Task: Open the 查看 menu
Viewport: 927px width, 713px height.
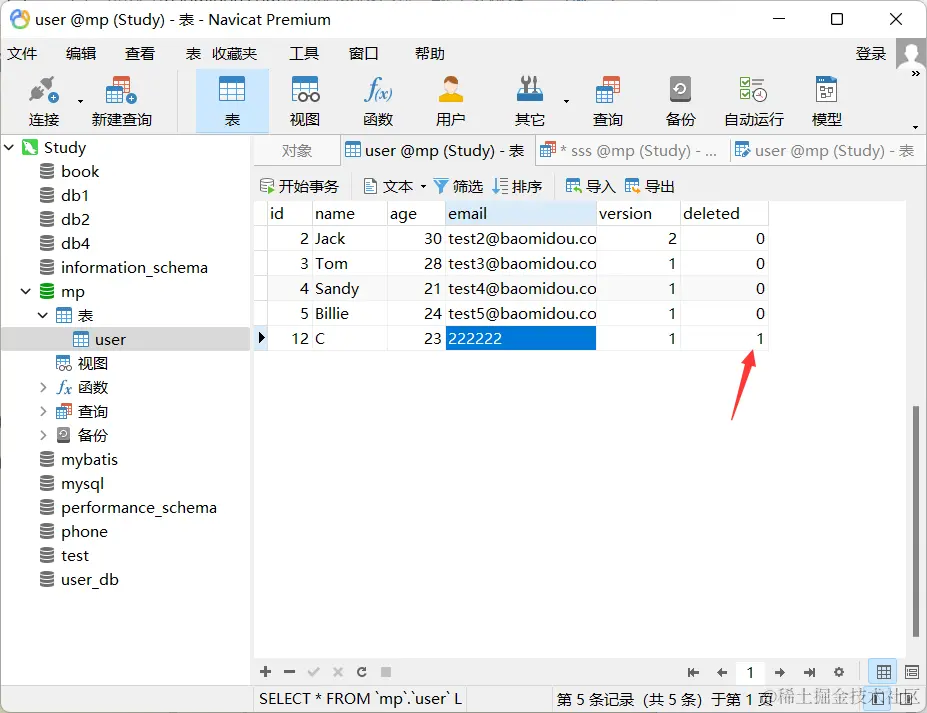Action: point(140,54)
